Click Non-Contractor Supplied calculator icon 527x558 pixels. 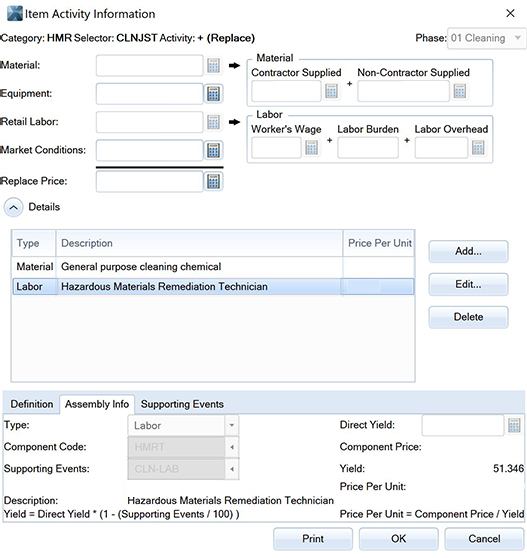[459, 91]
